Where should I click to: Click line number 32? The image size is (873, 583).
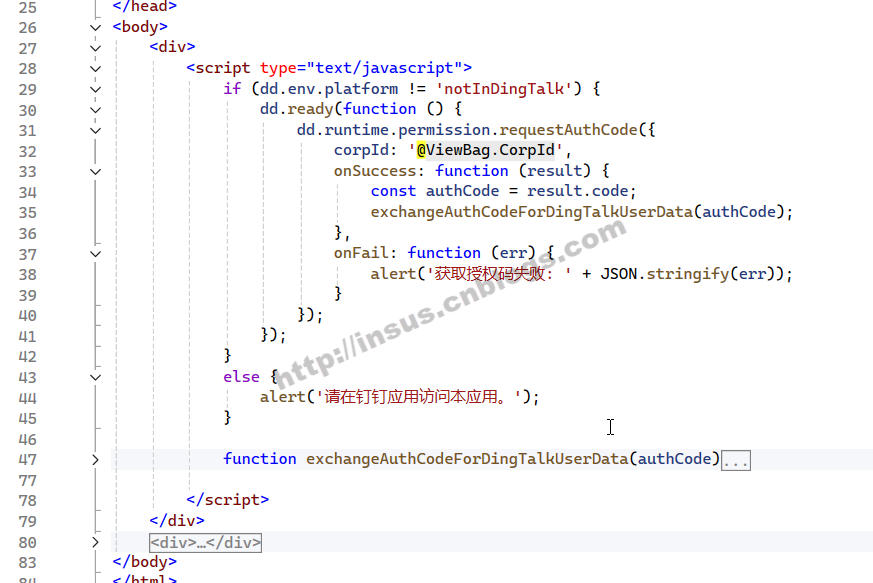click(27, 151)
